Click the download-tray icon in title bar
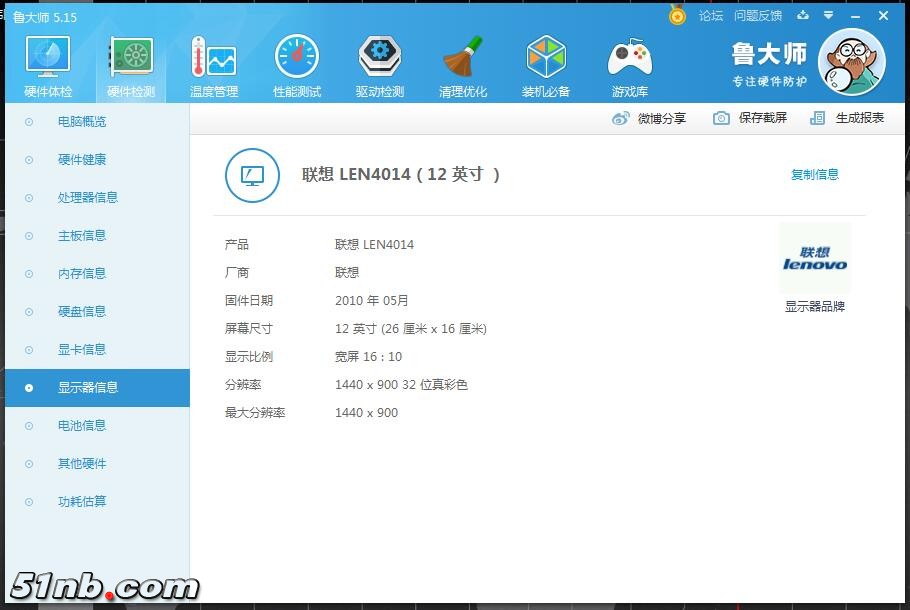Viewport: 910px width, 610px height. (x=803, y=16)
